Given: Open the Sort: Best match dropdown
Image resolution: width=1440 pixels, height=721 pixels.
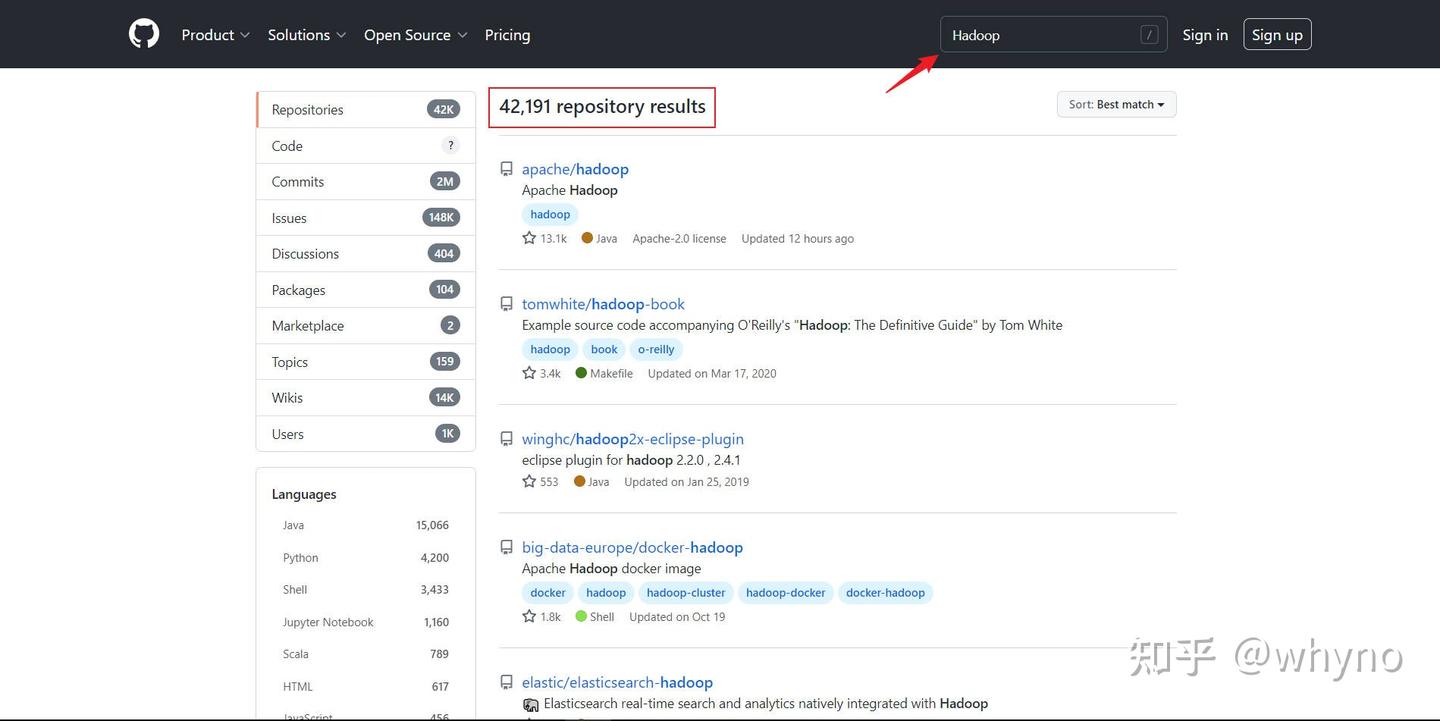Looking at the screenshot, I should pos(1116,104).
